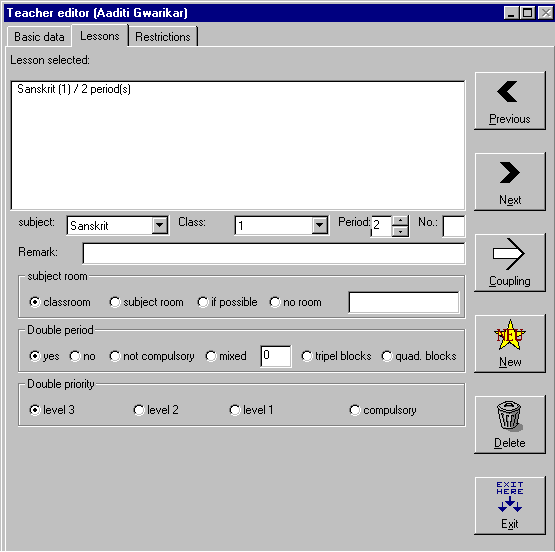This screenshot has width=555, height=552.
Task: Open the Class dropdown list
Action: (319, 225)
